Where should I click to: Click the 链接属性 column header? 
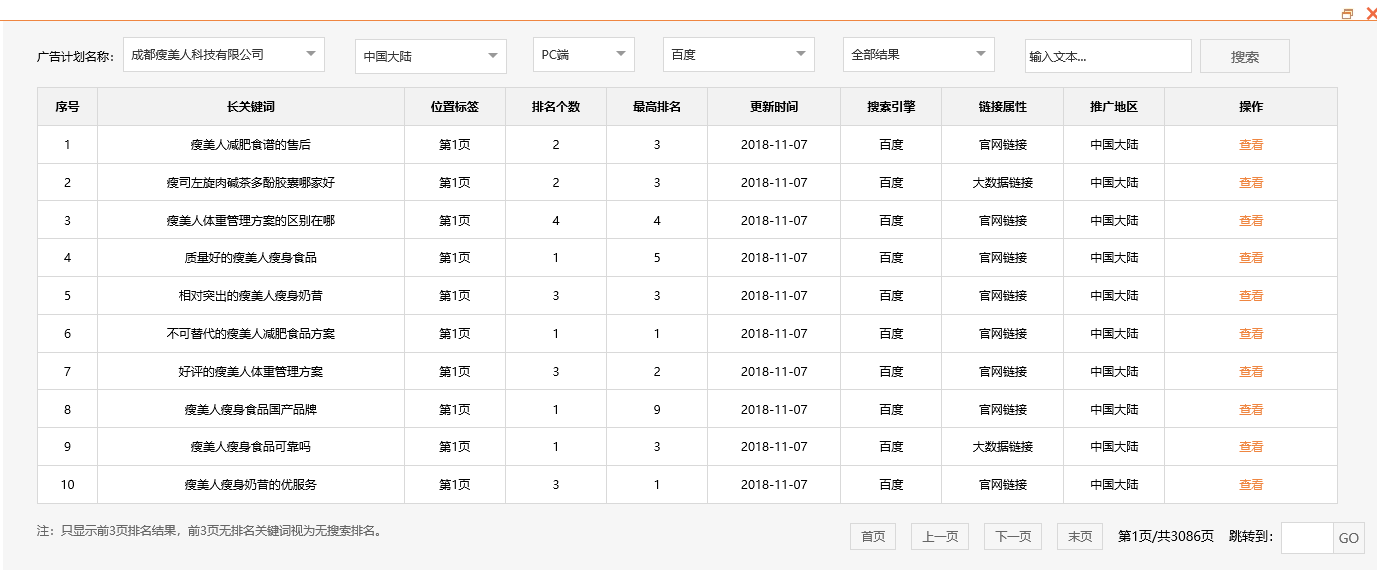click(x=1003, y=107)
